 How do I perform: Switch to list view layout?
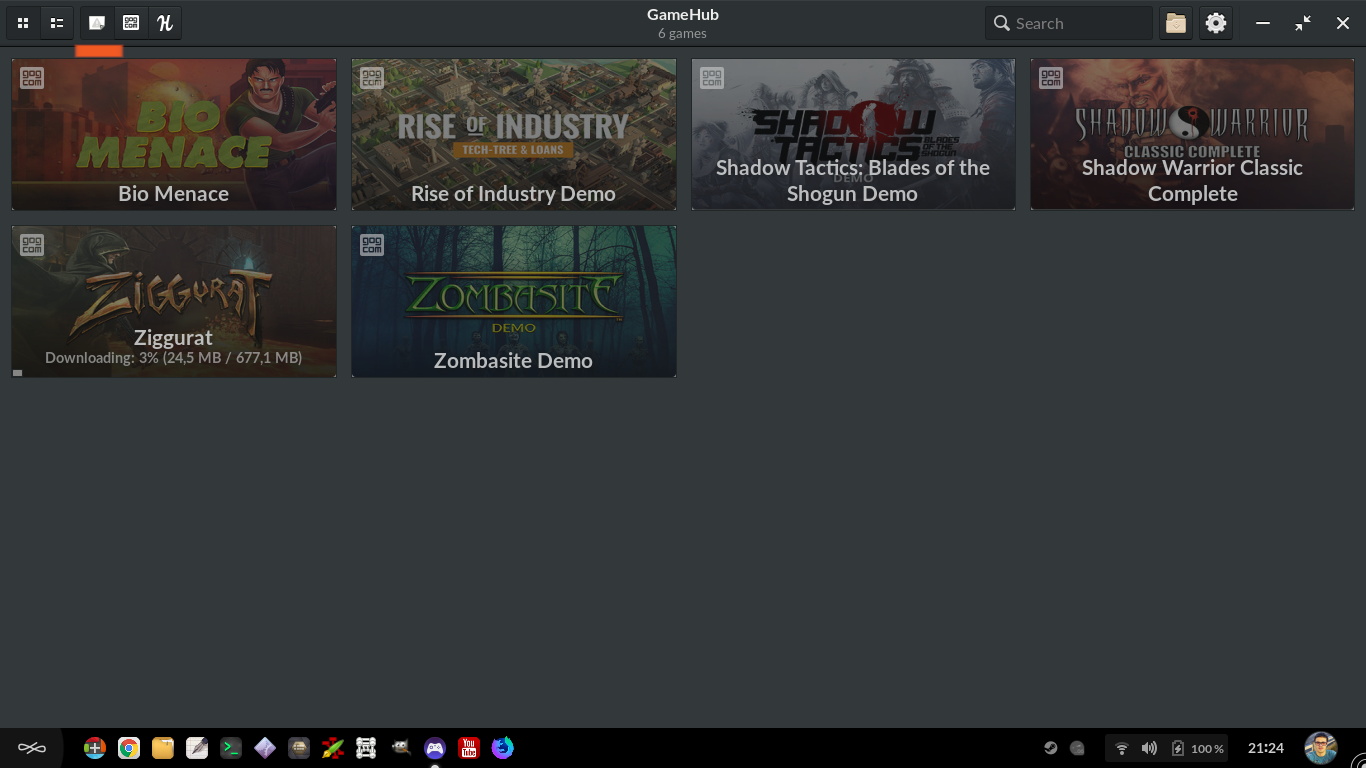[57, 23]
